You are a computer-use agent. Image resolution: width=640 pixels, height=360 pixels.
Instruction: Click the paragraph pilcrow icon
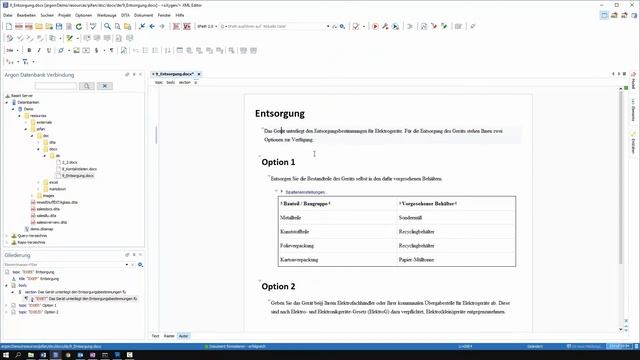coord(111,51)
